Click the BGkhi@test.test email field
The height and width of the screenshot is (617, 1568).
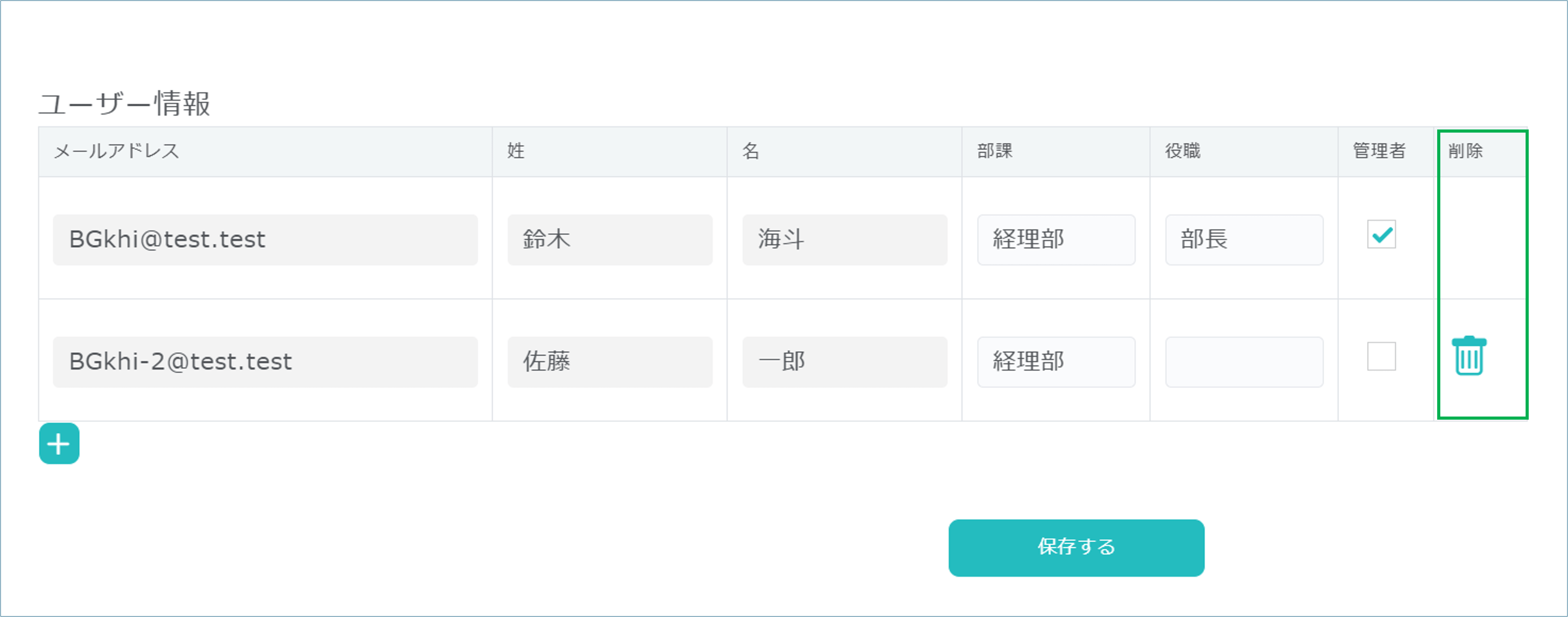[x=265, y=240]
